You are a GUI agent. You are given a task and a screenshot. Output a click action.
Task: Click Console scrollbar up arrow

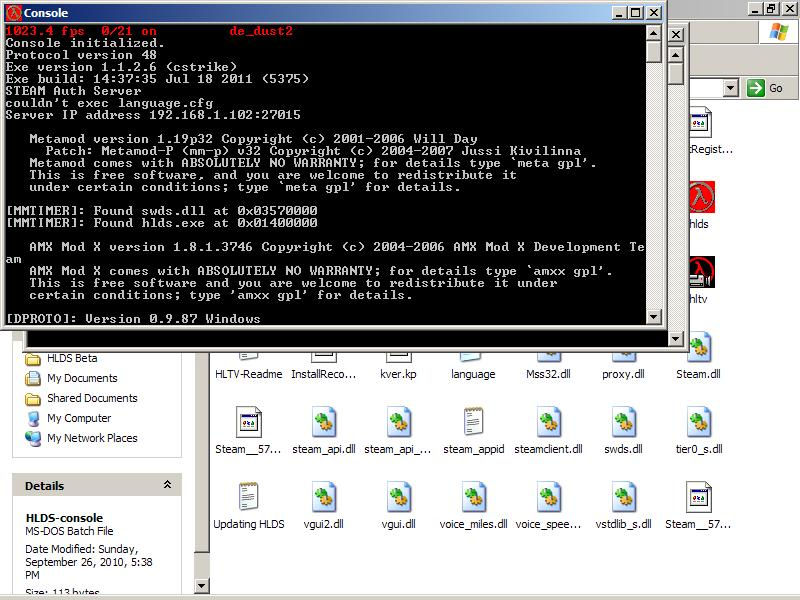[654, 33]
